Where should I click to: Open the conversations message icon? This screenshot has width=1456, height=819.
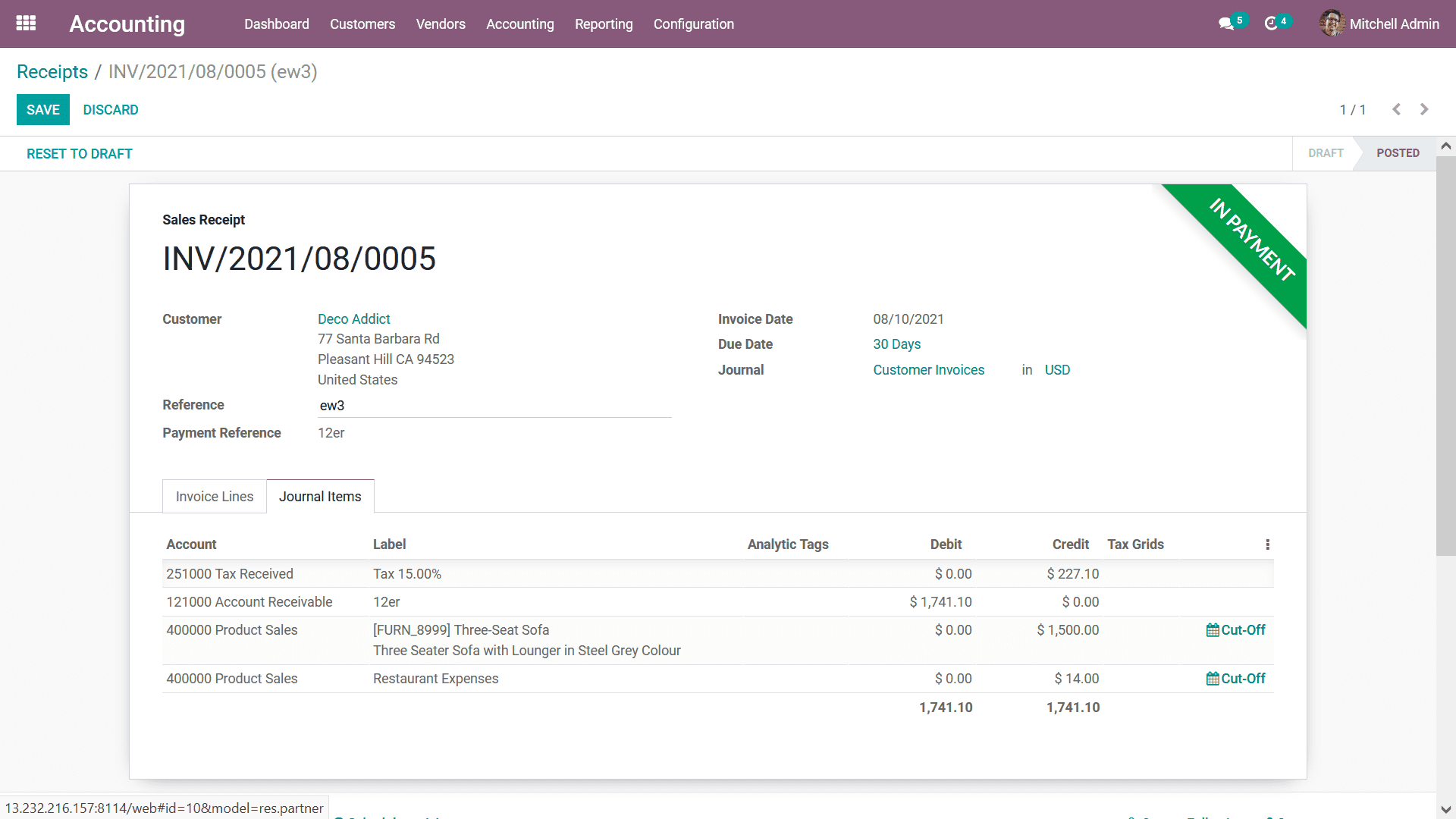click(1225, 24)
